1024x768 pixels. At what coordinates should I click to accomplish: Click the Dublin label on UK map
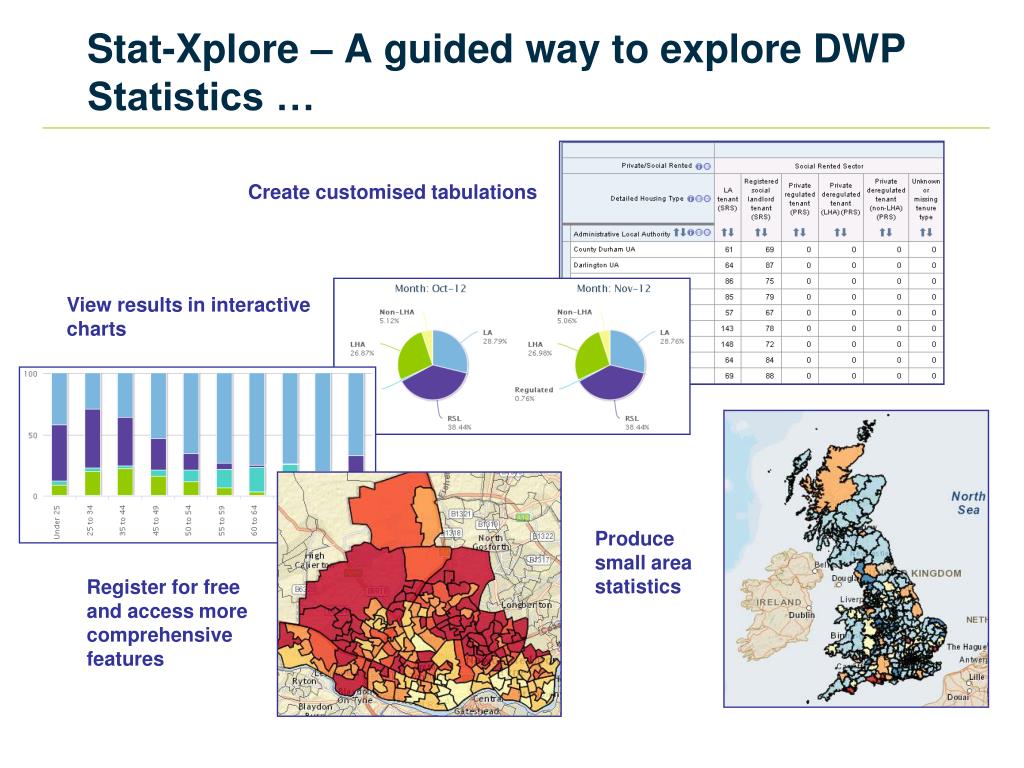pyautogui.click(x=801, y=615)
